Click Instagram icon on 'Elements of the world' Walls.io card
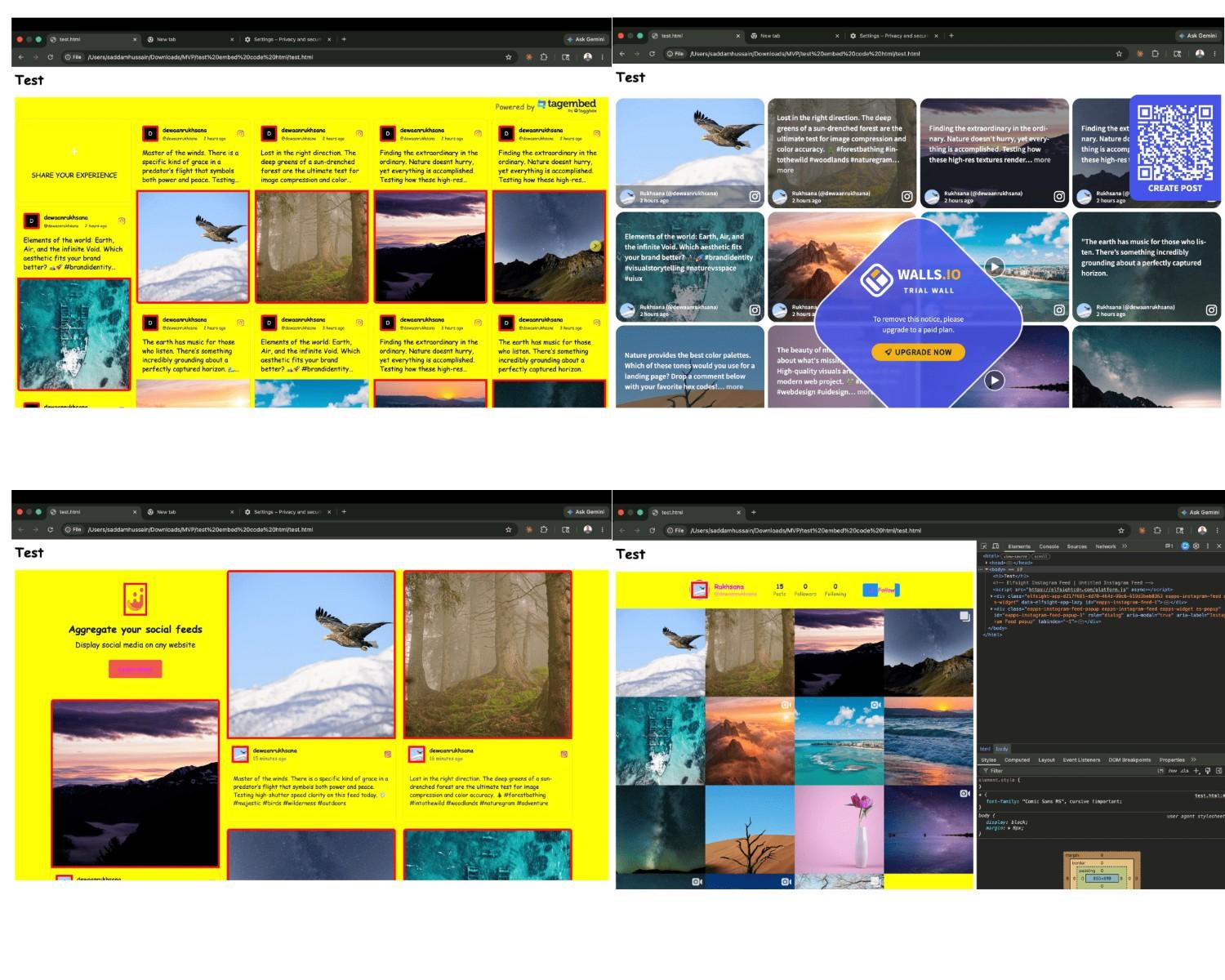1225x980 pixels. tap(755, 310)
